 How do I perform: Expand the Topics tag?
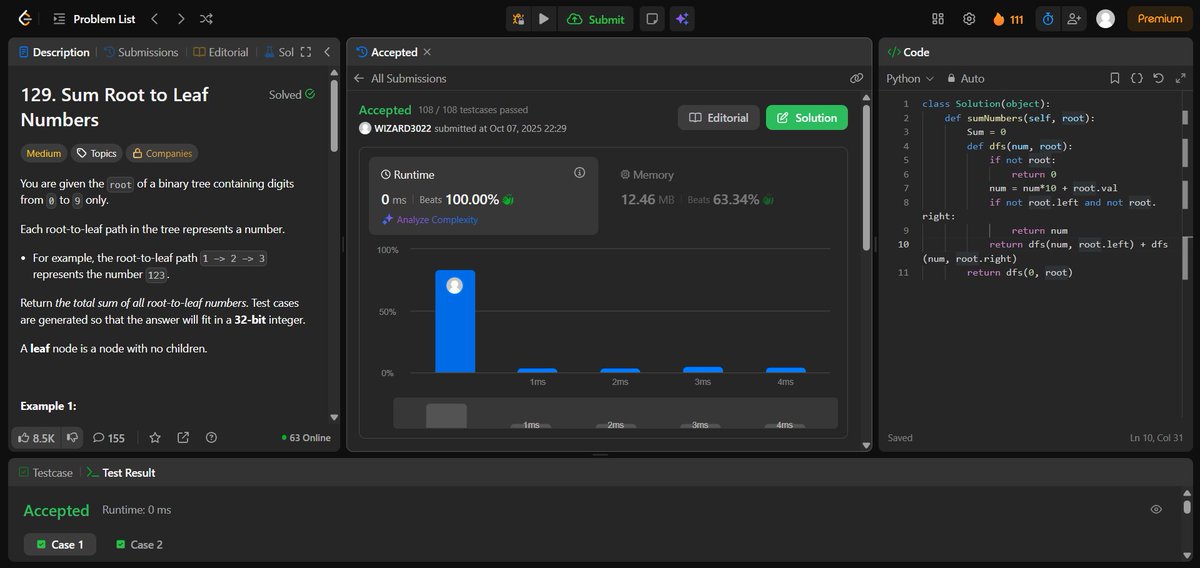[x=97, y=153]
